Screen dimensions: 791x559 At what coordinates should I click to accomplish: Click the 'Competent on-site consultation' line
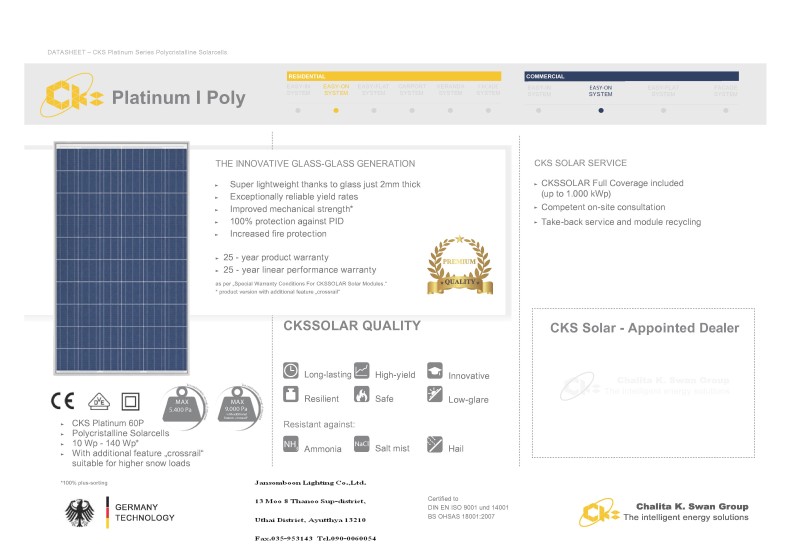[603, 207]
